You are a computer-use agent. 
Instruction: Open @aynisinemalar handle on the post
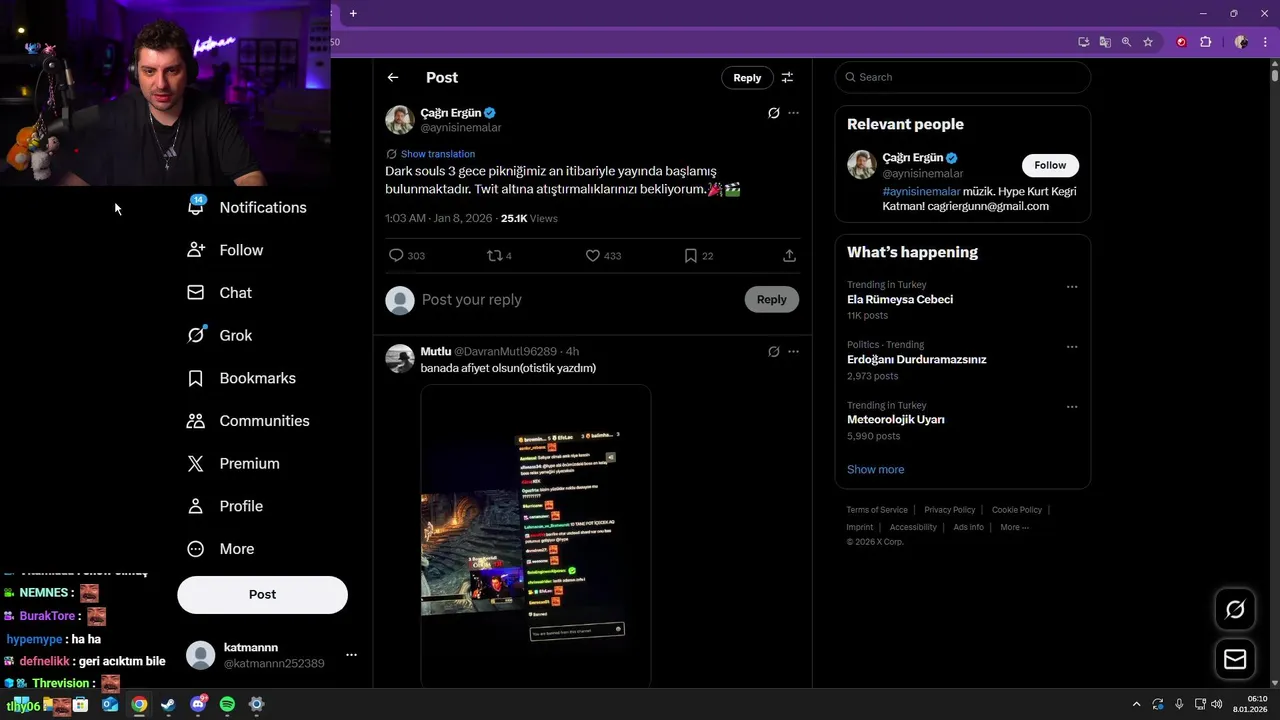click(461, 128)
